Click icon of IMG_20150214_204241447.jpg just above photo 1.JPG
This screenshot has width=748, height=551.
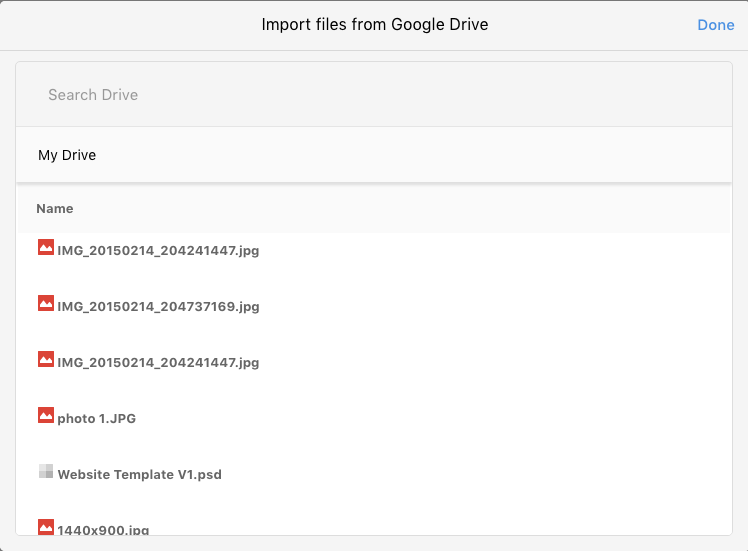click(46, 359)
